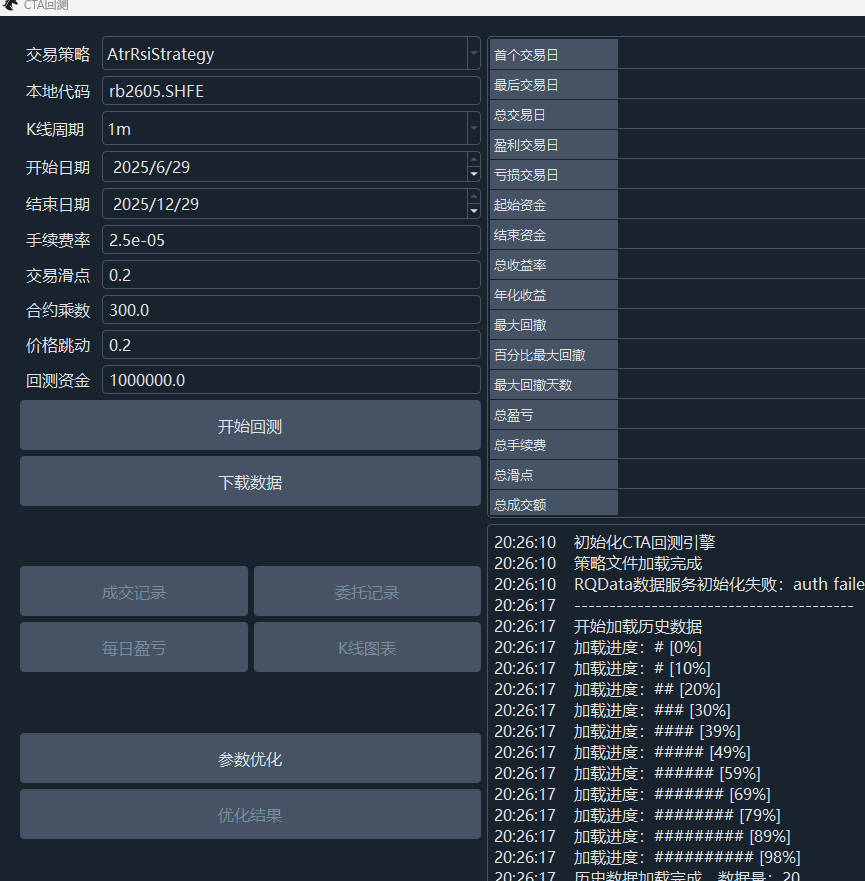Click the 价格跳动 price tick field
Screen dimensions: 865x881
291,345
